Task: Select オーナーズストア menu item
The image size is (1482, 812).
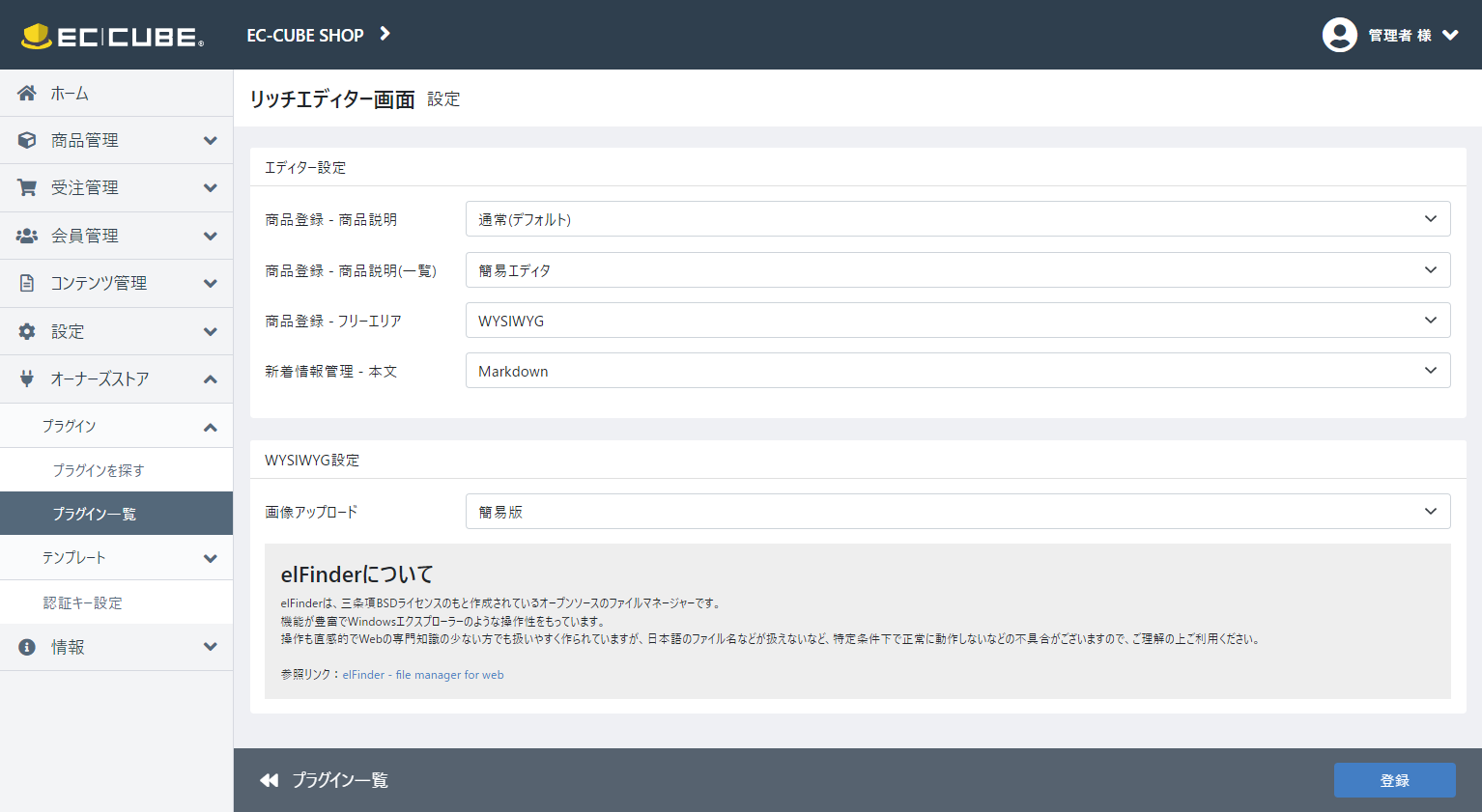Action: 116,378
